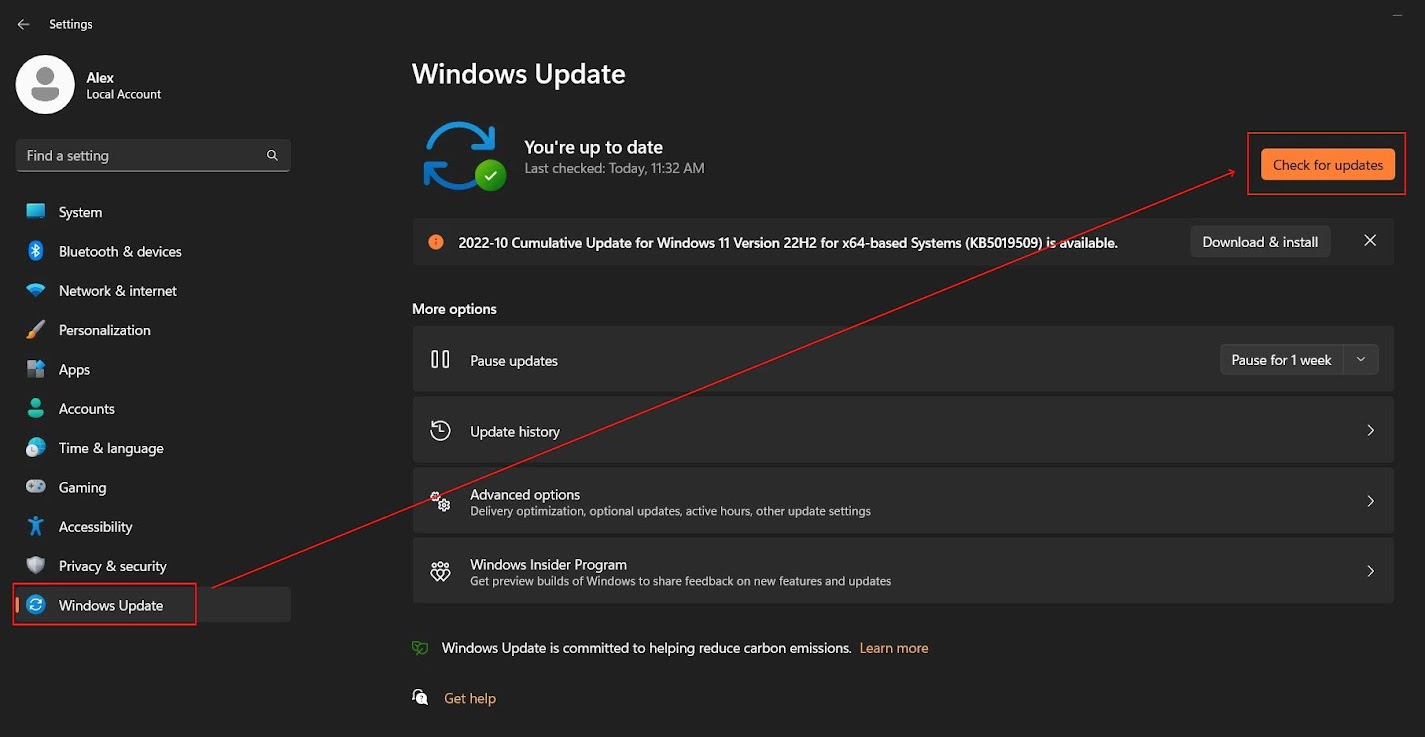The width and height of the screenshot is (1425, 737).
Task: Click the back arrow in Settings header
Action: click(24, 24)
